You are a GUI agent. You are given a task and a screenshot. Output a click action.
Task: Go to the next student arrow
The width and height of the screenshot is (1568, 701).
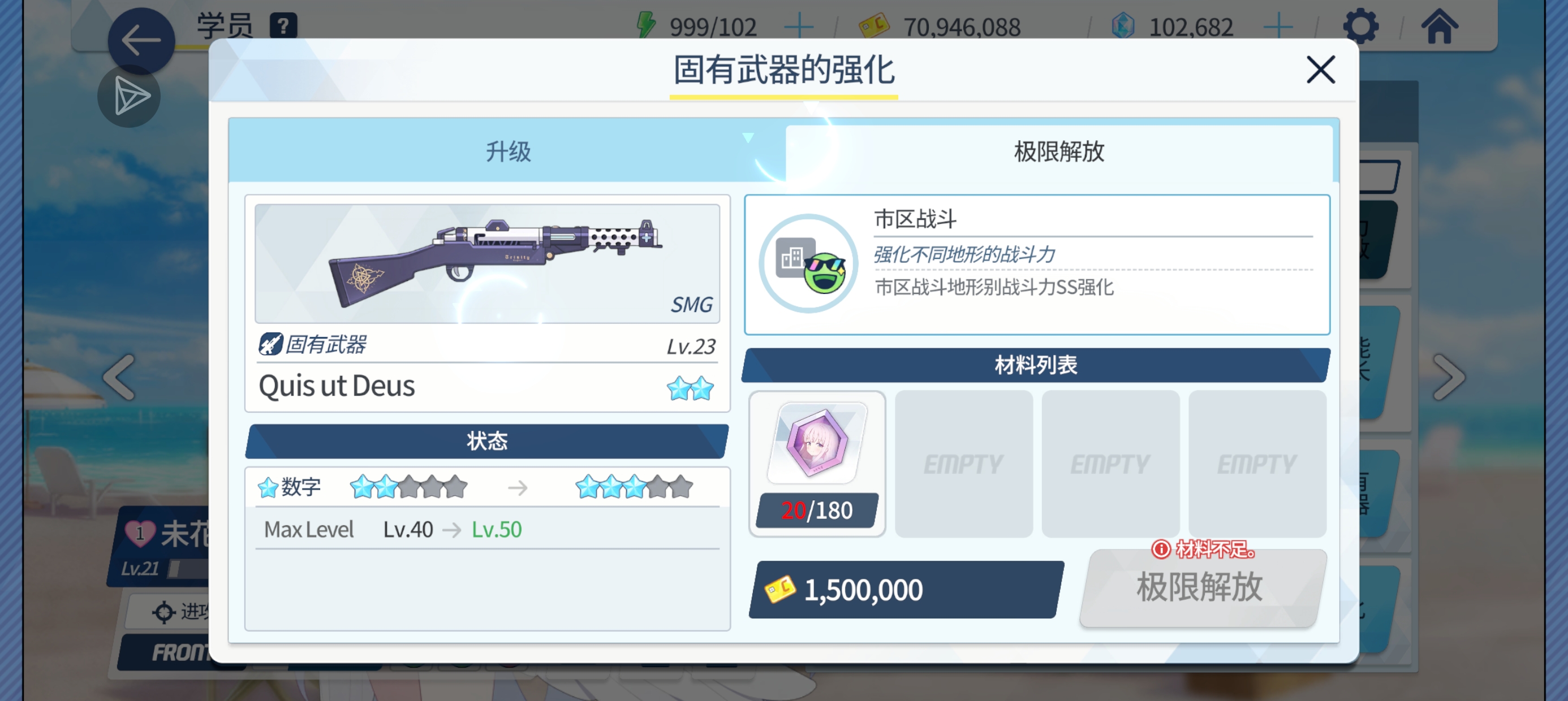(1449, 378)
